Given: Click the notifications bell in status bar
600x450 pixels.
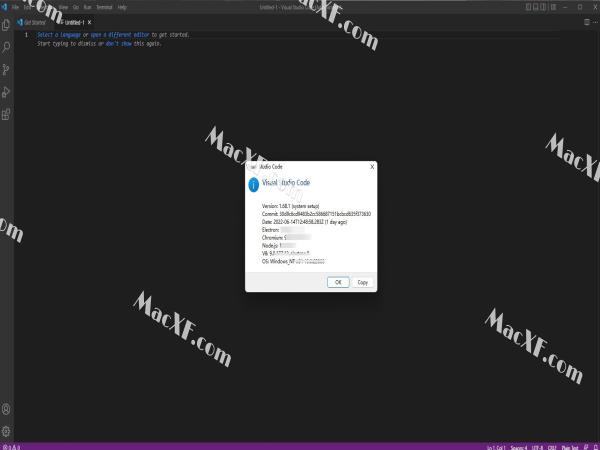Looking at the screenshot, I should [x=595, y=447].
